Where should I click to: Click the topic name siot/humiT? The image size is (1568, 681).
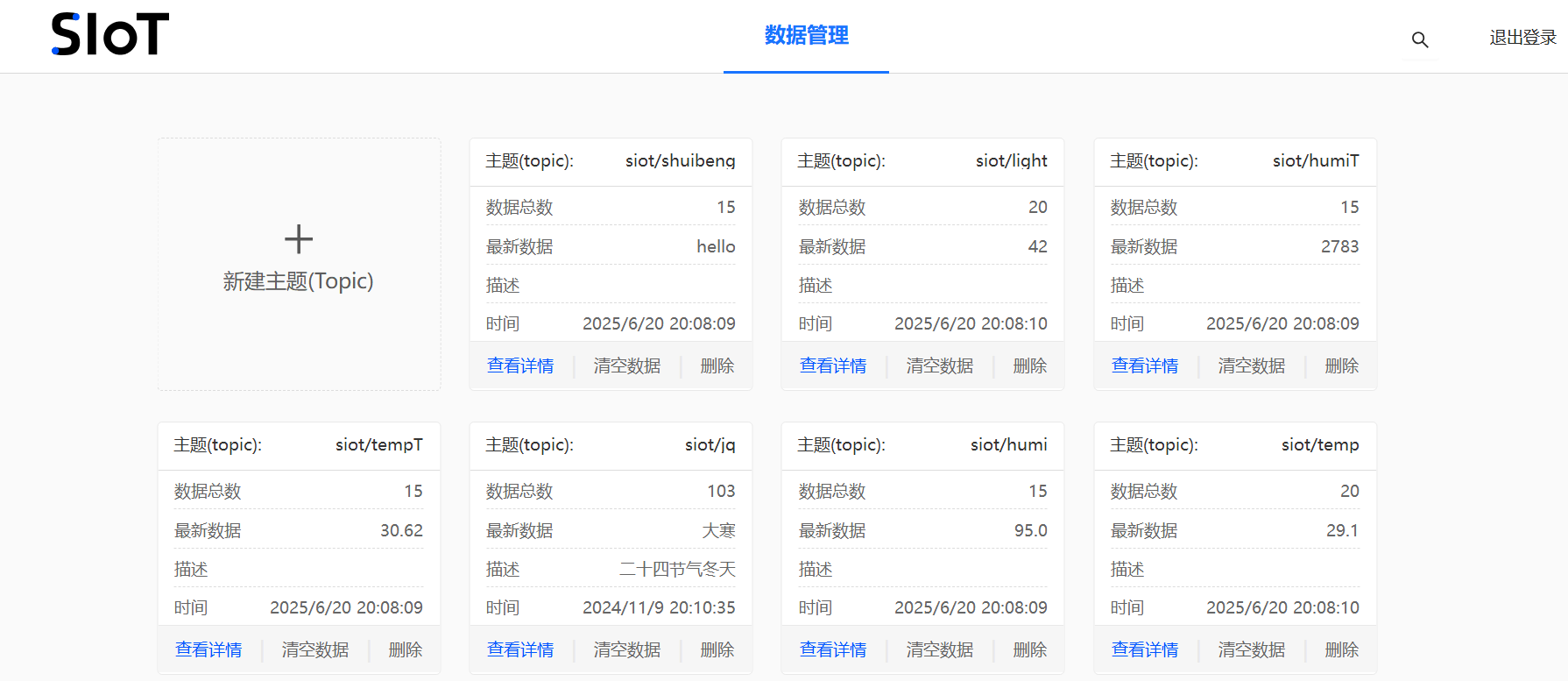(1316, 161)
